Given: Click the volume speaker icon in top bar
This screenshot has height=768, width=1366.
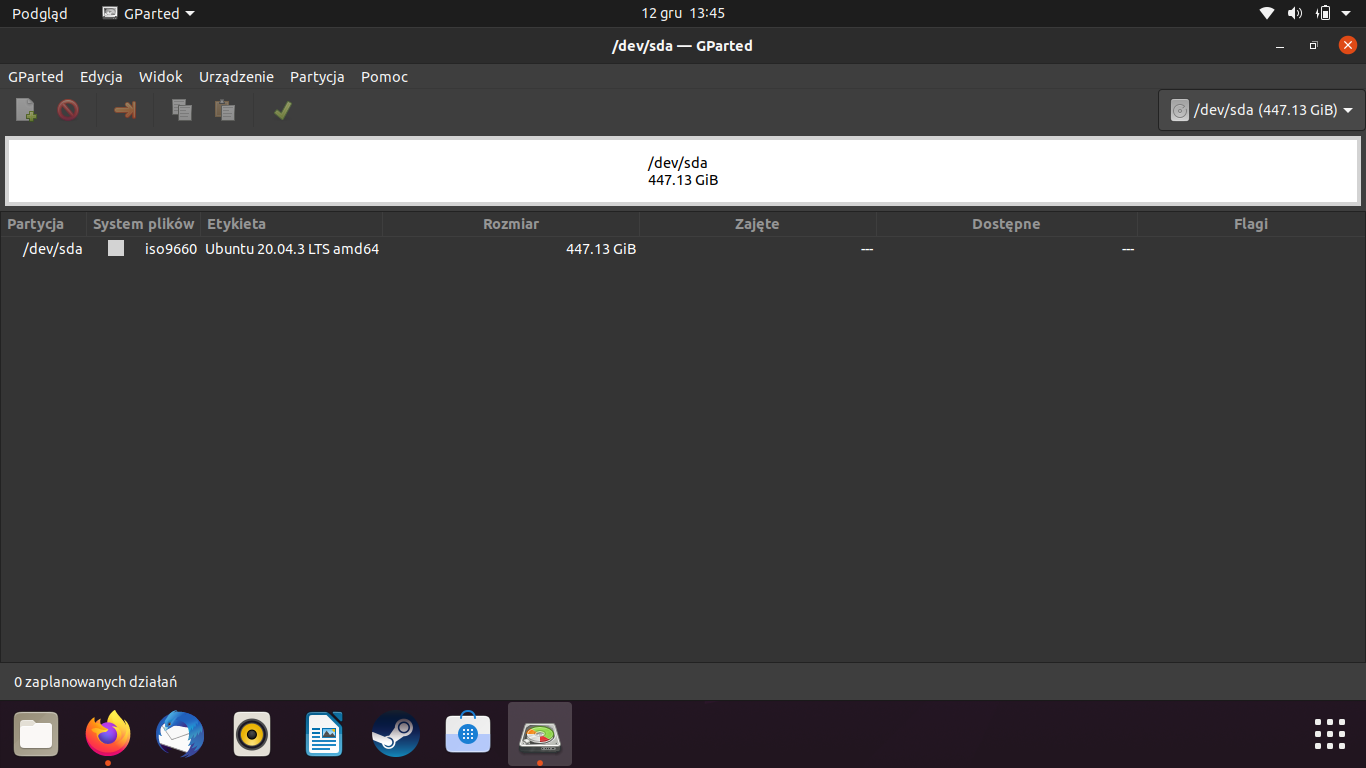Looking at the screenshot, I should [1295, 13].
